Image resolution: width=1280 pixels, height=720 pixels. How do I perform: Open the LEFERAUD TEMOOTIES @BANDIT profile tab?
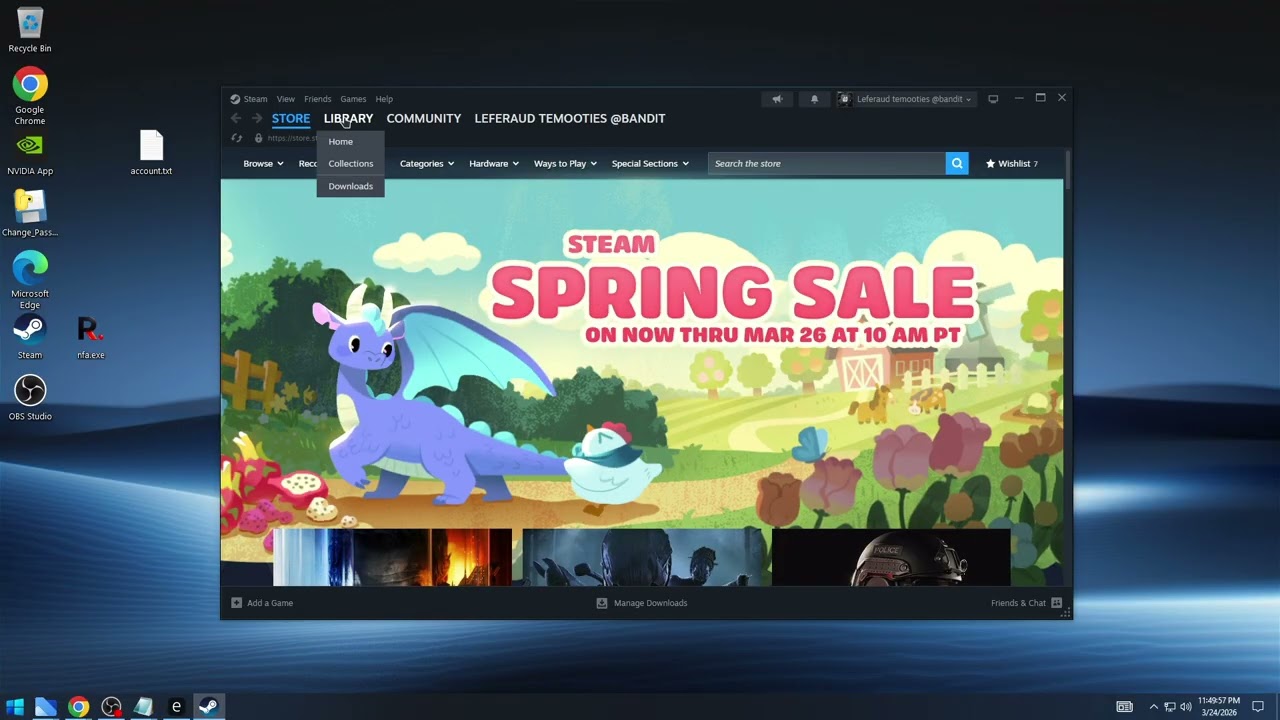tap(570, 118)
